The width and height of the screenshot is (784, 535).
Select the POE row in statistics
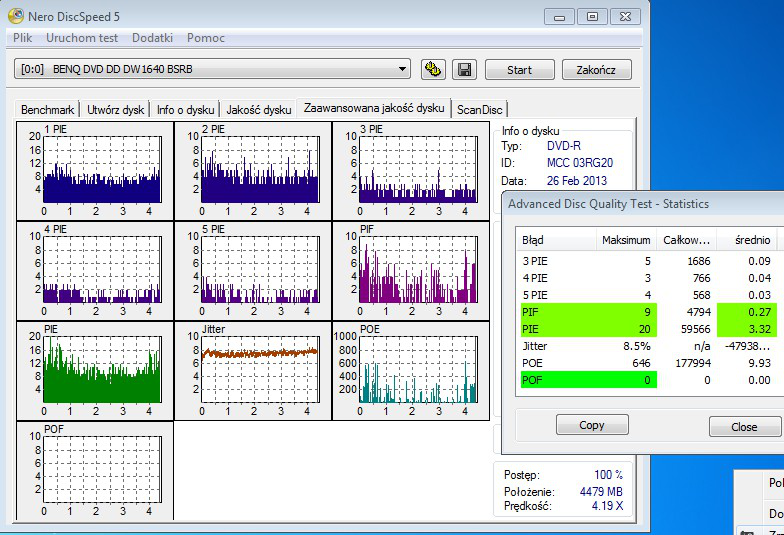(647, 363)
